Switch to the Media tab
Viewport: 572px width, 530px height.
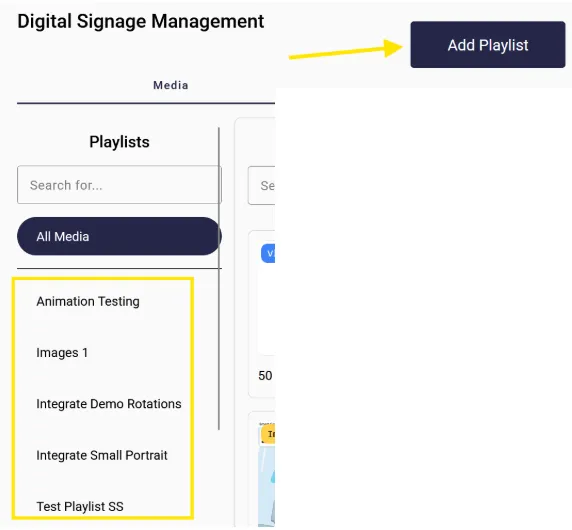pos(170,85)
